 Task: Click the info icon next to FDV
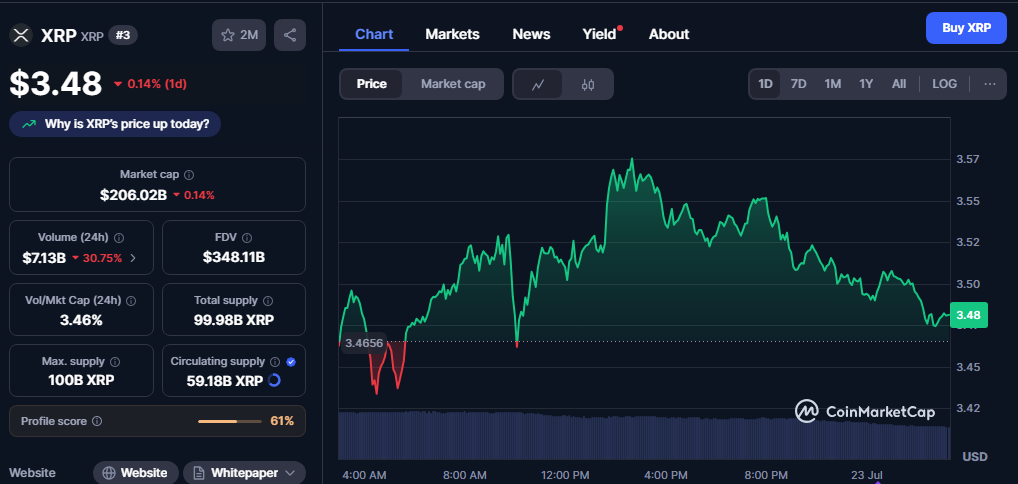[247, 238]
